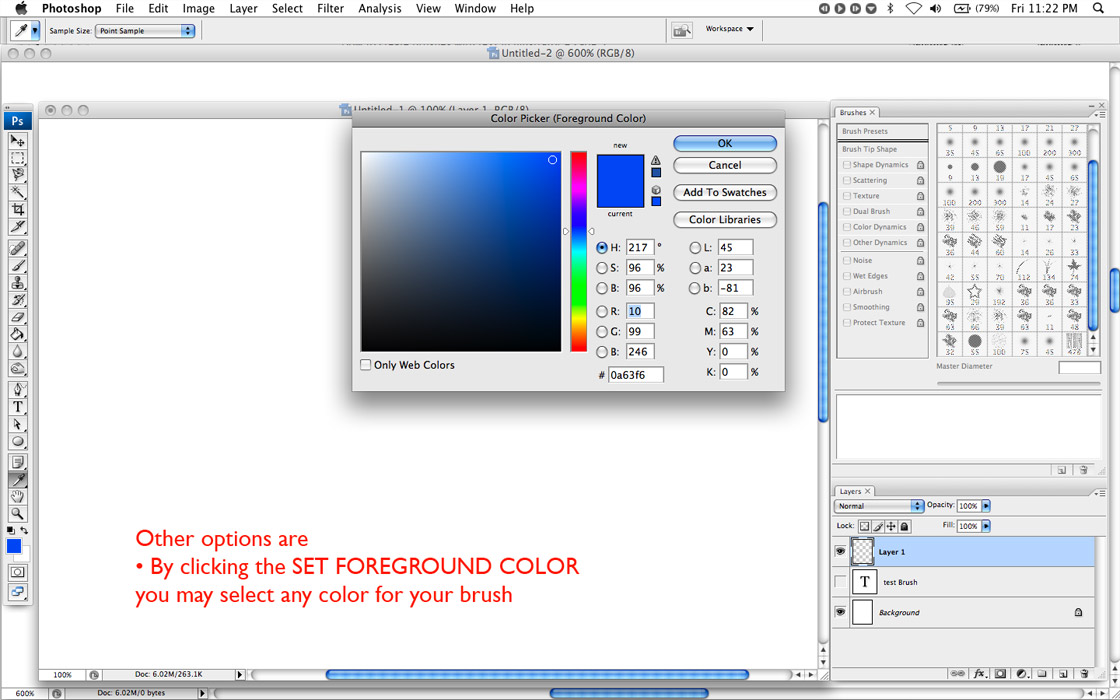Select the Notes tool
This screenshot has height=700, width=1120.
click(18, 461)
